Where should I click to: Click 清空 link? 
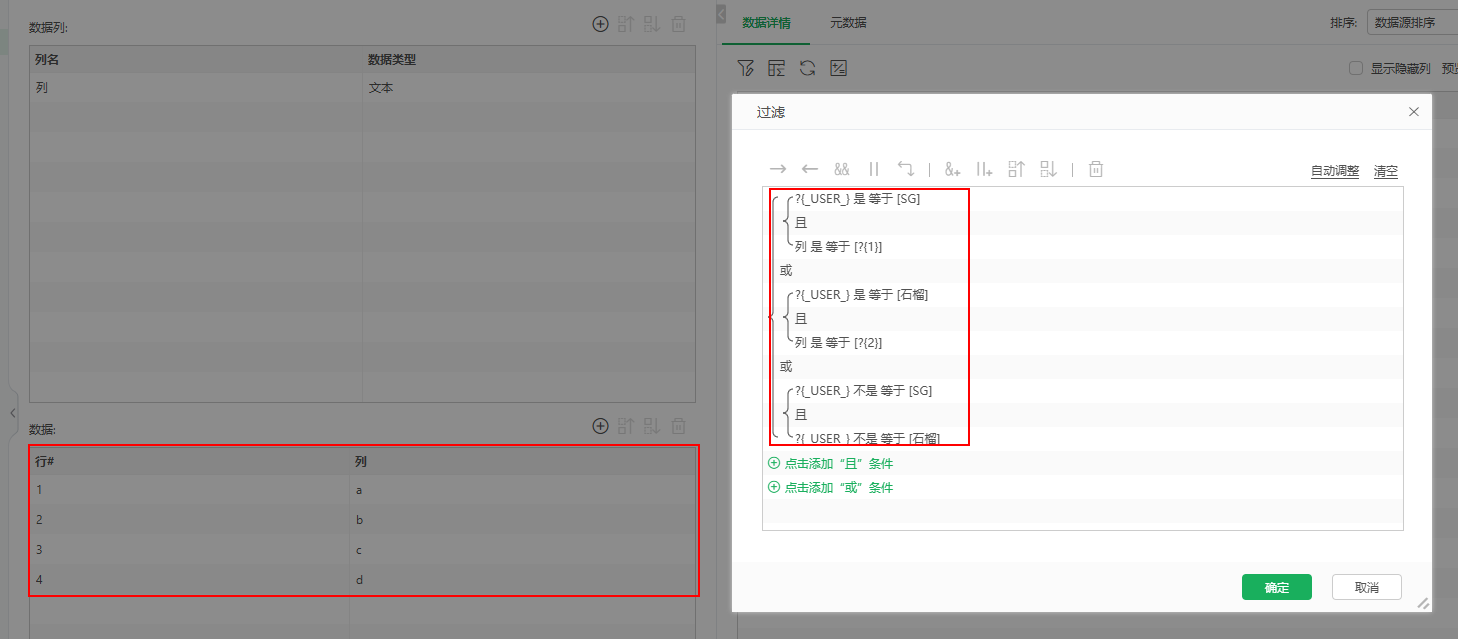1386,171
